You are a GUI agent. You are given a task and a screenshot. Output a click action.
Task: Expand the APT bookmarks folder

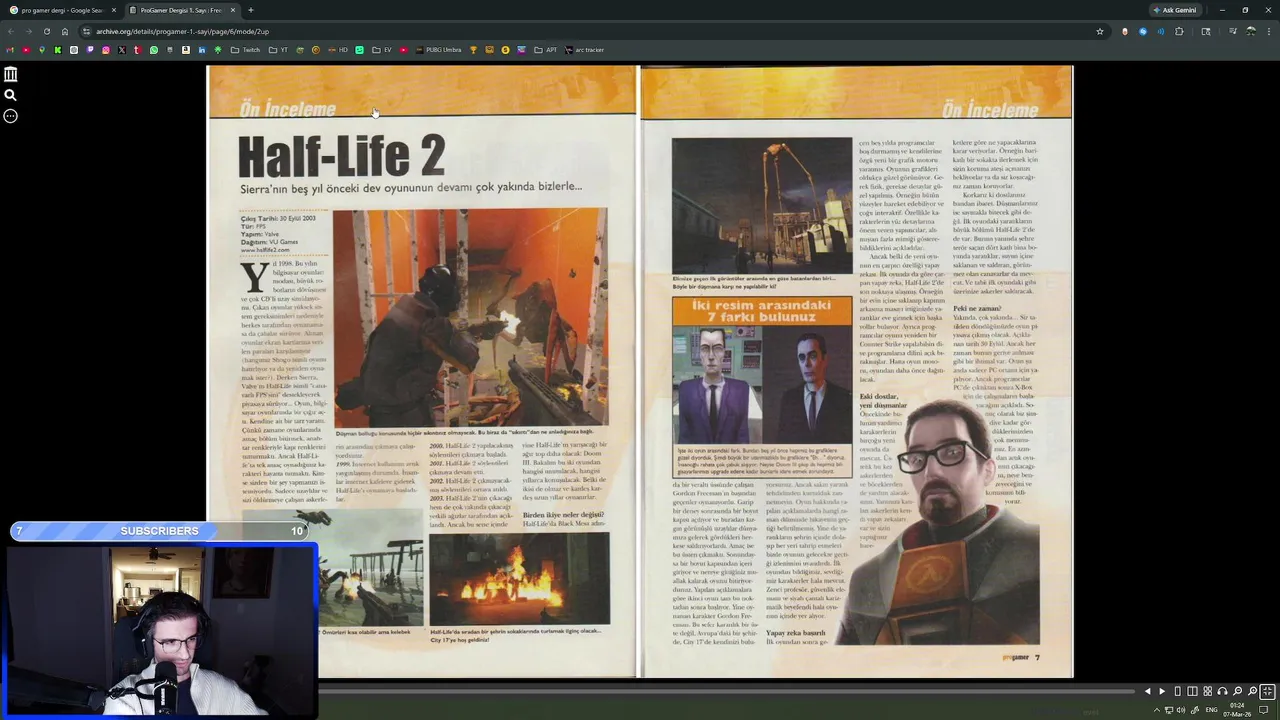click(545, 50)
